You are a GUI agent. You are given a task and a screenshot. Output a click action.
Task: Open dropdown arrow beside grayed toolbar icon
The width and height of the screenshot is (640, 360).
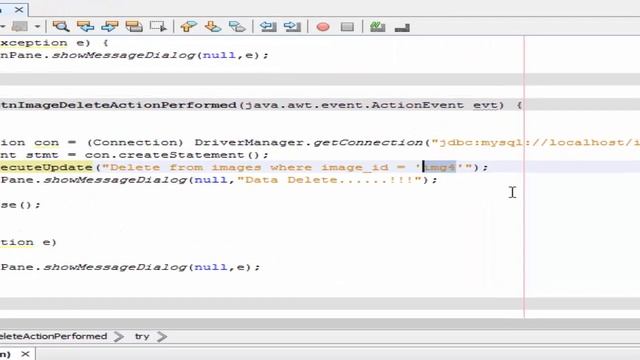[37, 27]
